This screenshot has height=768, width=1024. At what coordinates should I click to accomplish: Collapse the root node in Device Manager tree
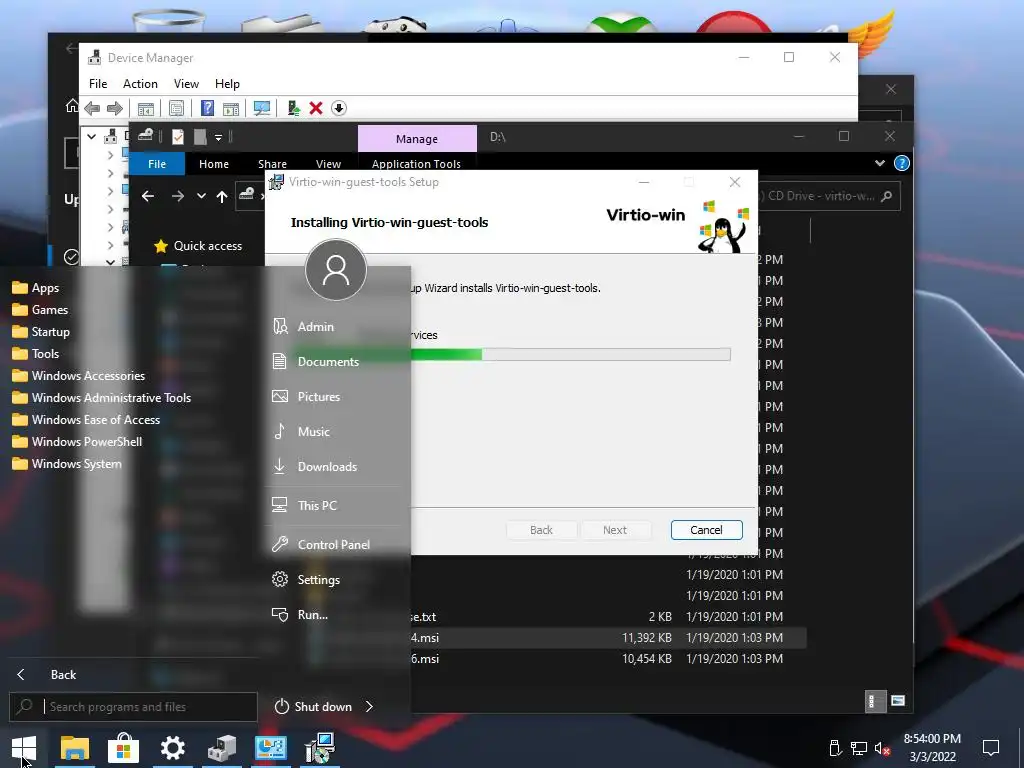click(x=91, y=136)
